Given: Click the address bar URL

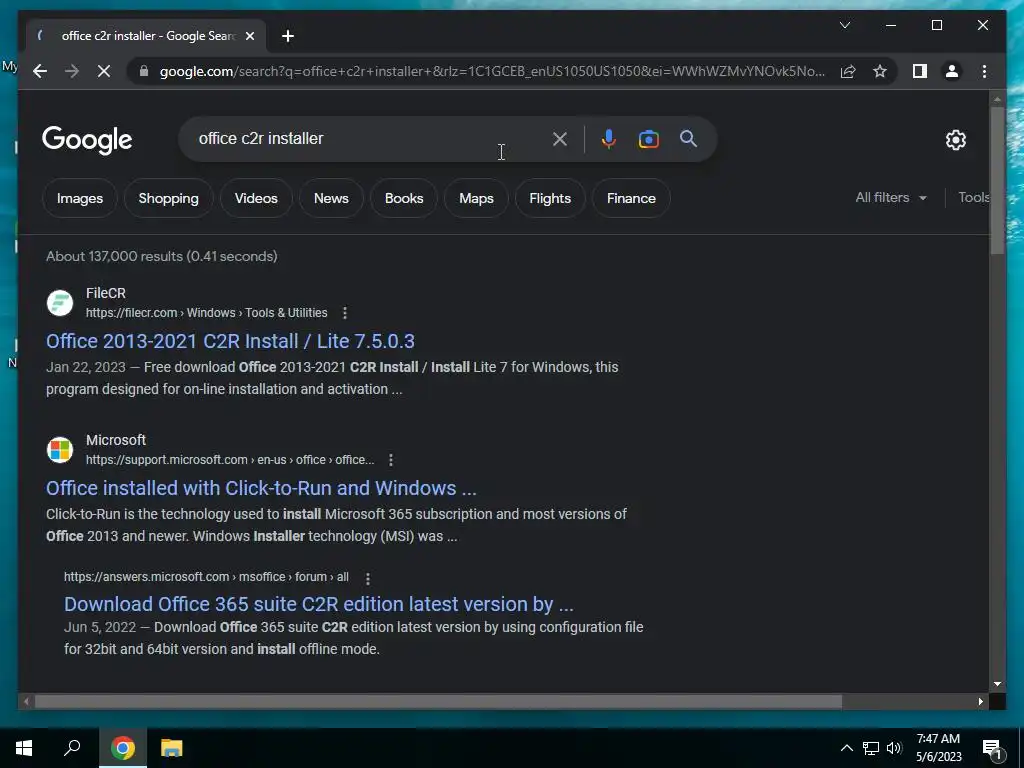Looking at the screenshot, I should click(492, 71).
